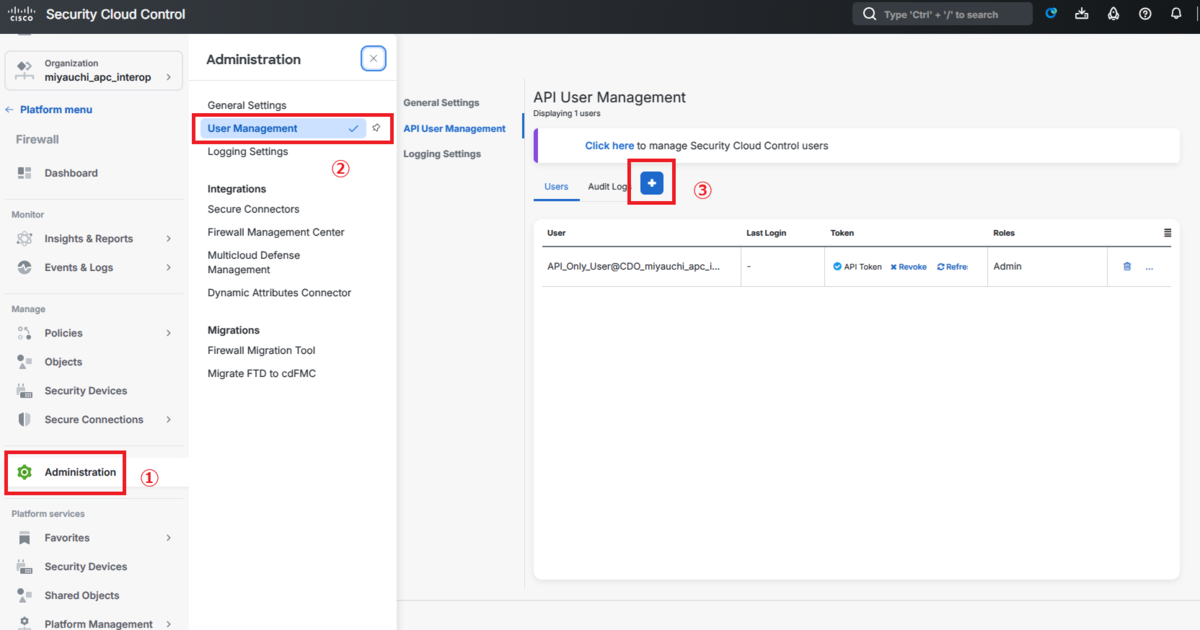Expand Insights & Reports submenu arrow

tap(168, 239)
